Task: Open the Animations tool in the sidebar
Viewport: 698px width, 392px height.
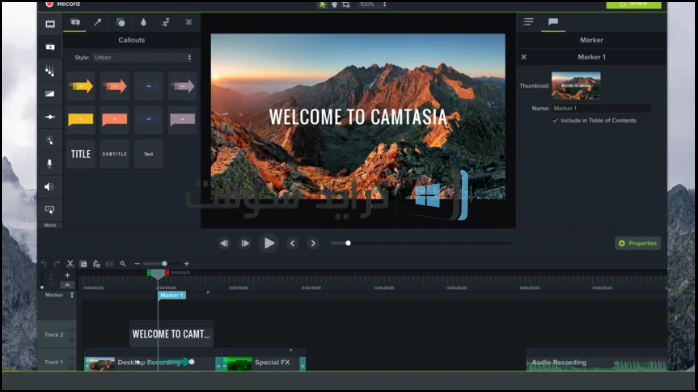Action: coord(50,117)
